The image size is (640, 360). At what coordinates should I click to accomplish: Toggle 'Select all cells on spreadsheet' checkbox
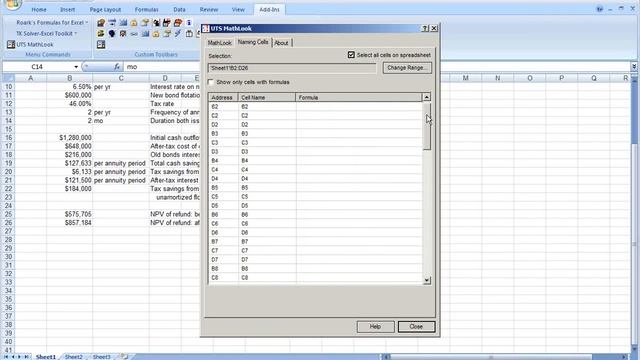pyautogui.click(x=351, y=55)
